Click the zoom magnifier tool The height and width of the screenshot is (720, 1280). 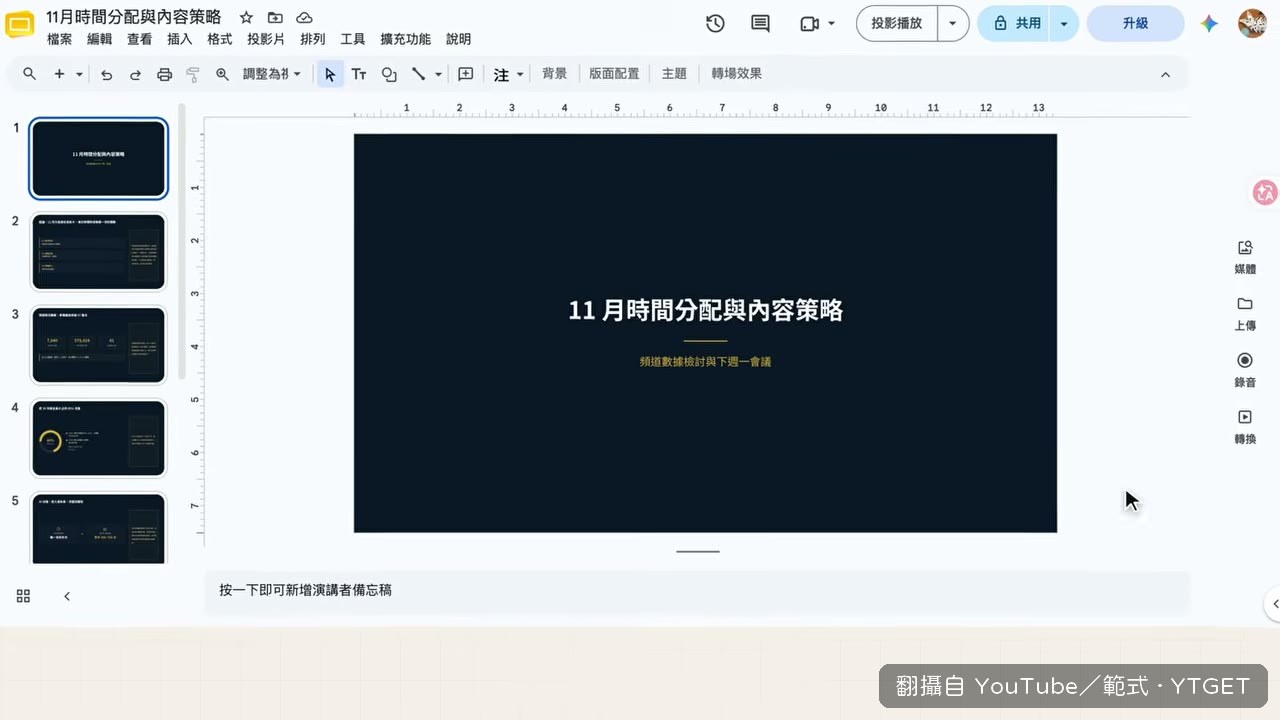pyautogui.click(x=222, y=74)
